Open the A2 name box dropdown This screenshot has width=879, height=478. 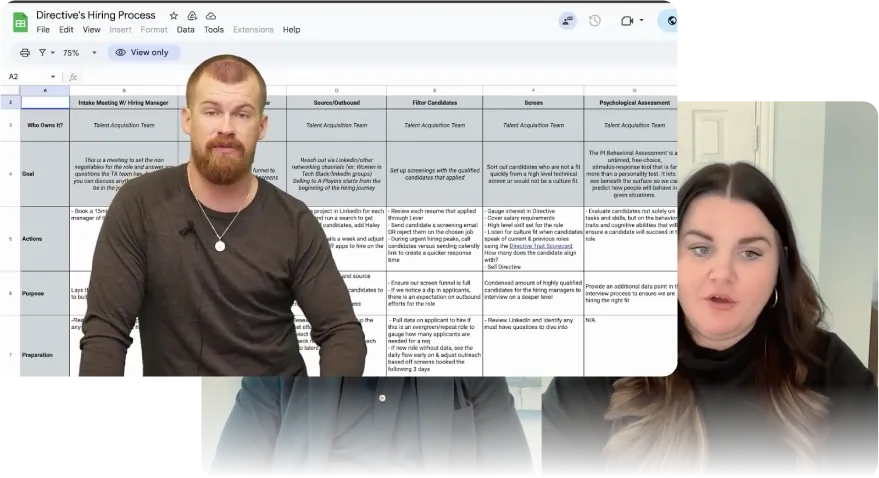point(53,77)
